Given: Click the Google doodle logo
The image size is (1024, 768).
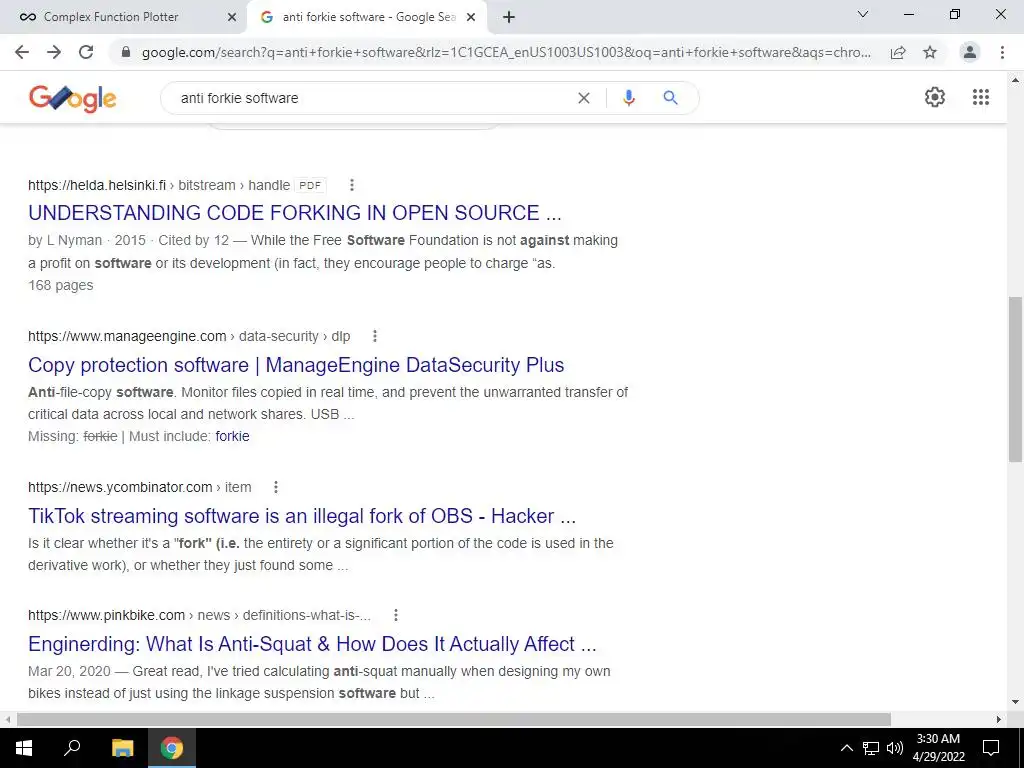Looking at the screenshot, I should pos(72,98).
